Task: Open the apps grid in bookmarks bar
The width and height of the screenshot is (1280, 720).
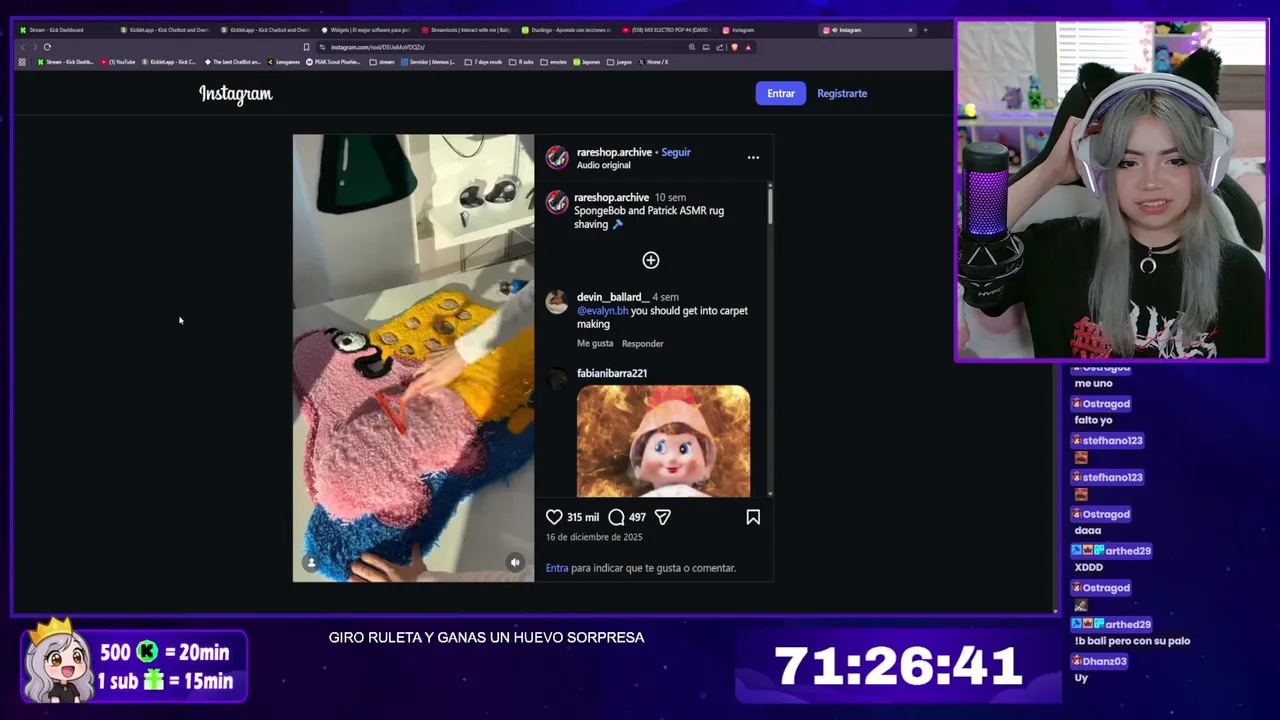Action: (22, 62)
